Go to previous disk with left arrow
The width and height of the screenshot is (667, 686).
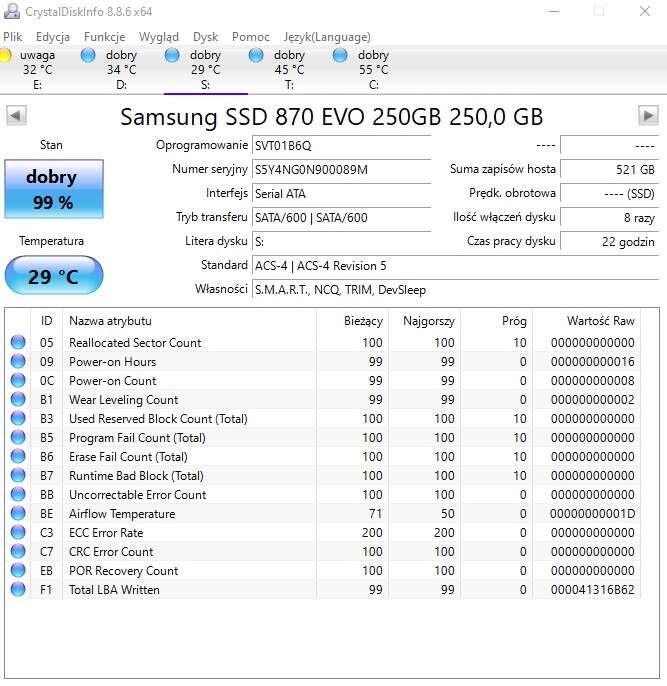[x=16, y=116]
